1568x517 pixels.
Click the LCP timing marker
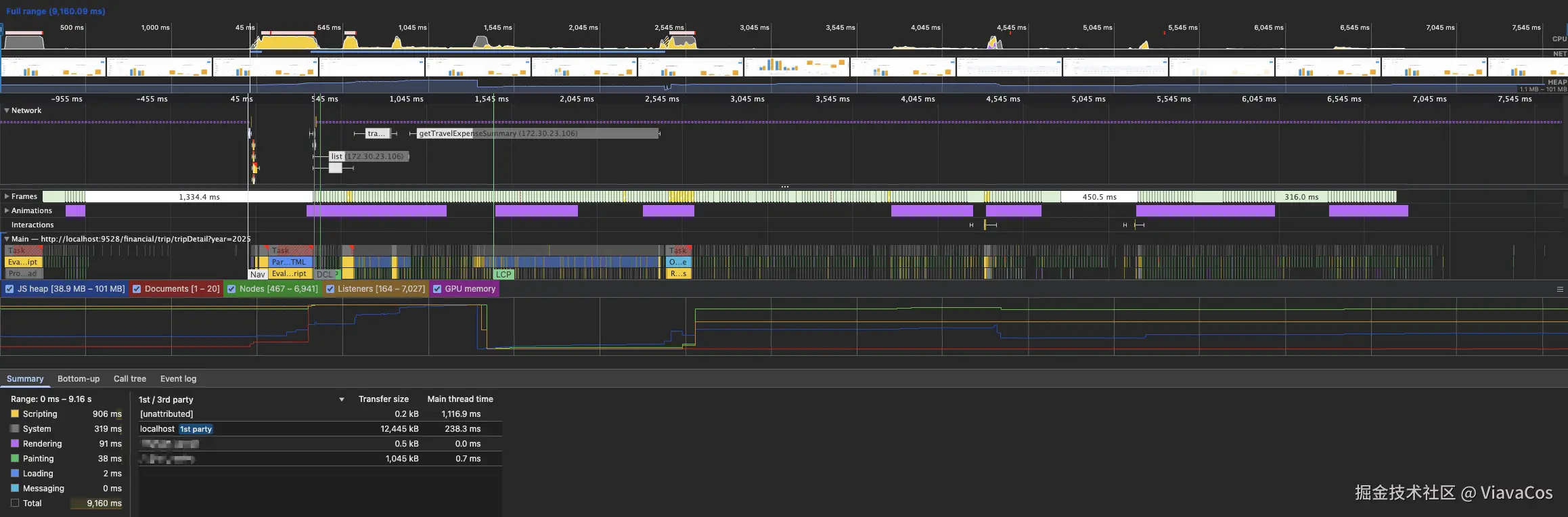click(x=503, y=274)
